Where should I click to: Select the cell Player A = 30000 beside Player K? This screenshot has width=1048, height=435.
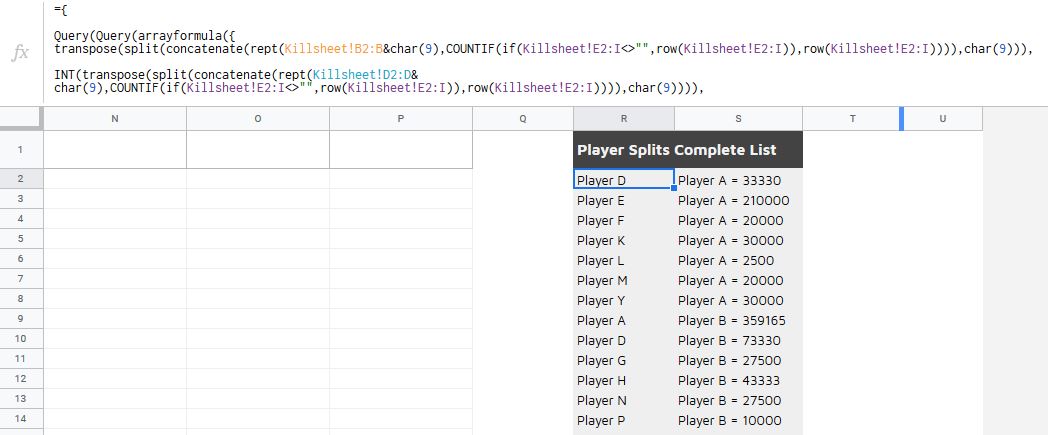pos(739,239)
